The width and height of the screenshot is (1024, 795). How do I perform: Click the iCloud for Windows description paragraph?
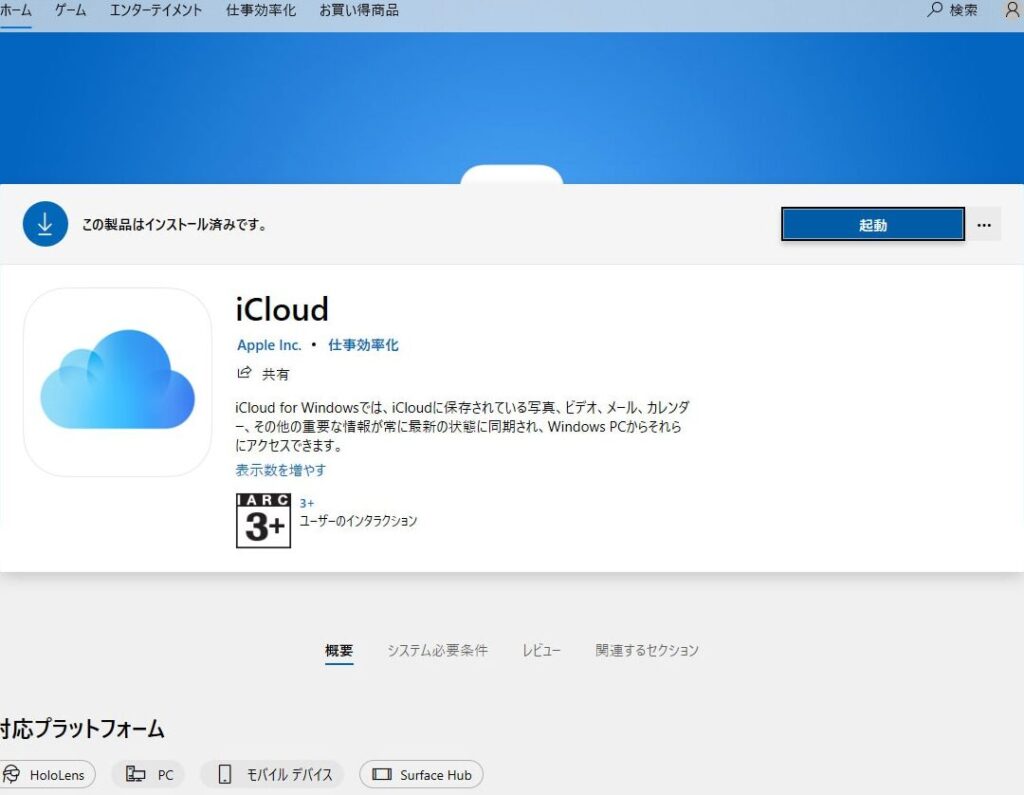[462, 427]
